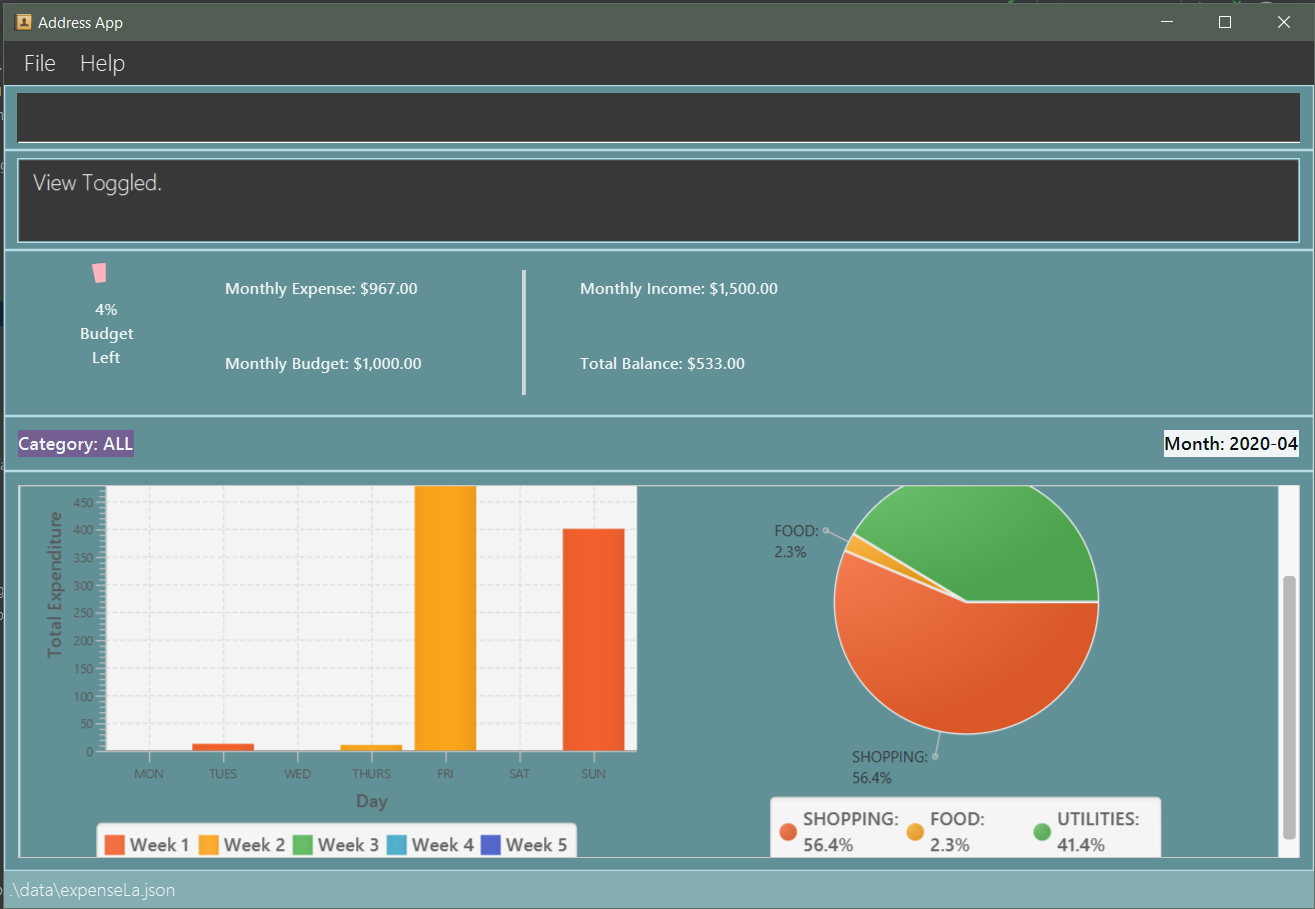Click the Total Balance: $533.00 text
1315x909 pixels.
click(x=662, y=364)
